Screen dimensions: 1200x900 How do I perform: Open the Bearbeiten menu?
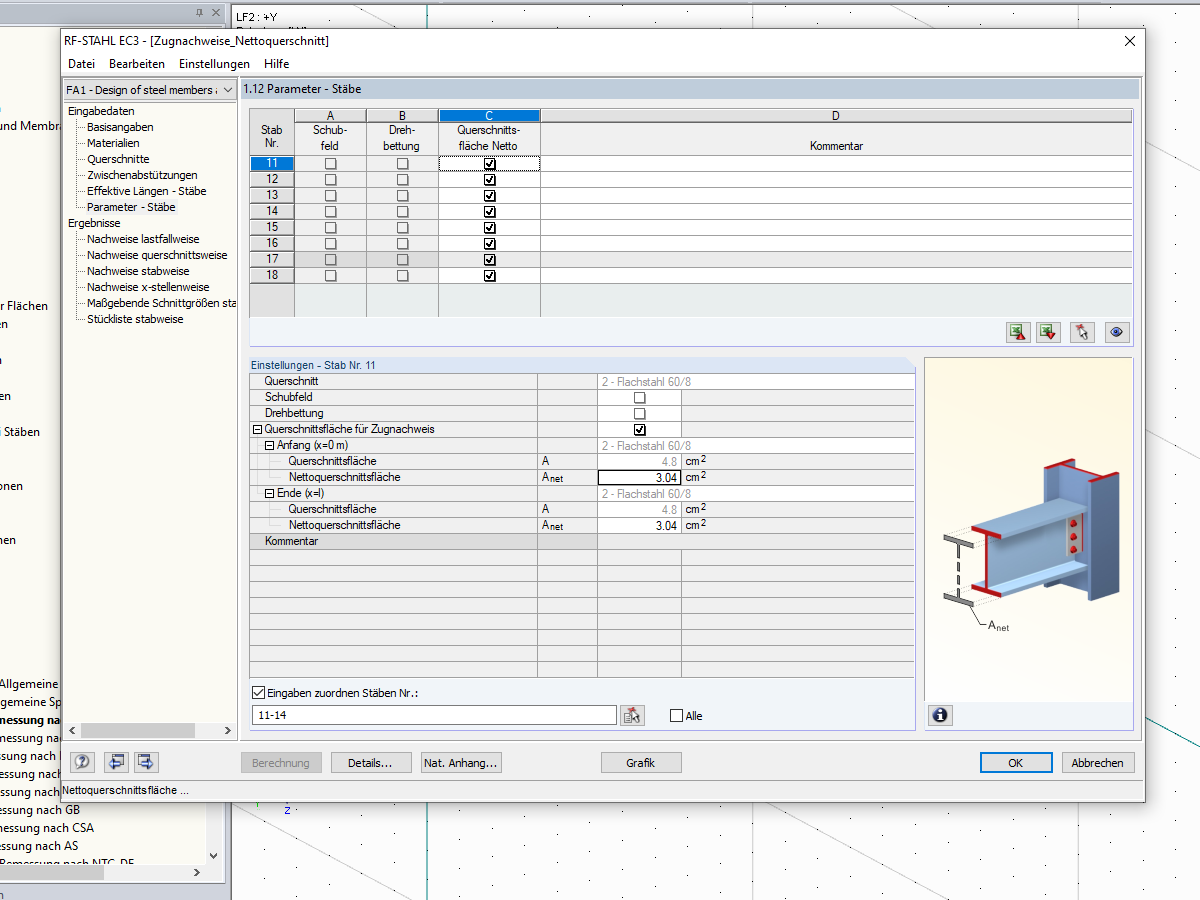pyautogui.click(x=137, y=64)
